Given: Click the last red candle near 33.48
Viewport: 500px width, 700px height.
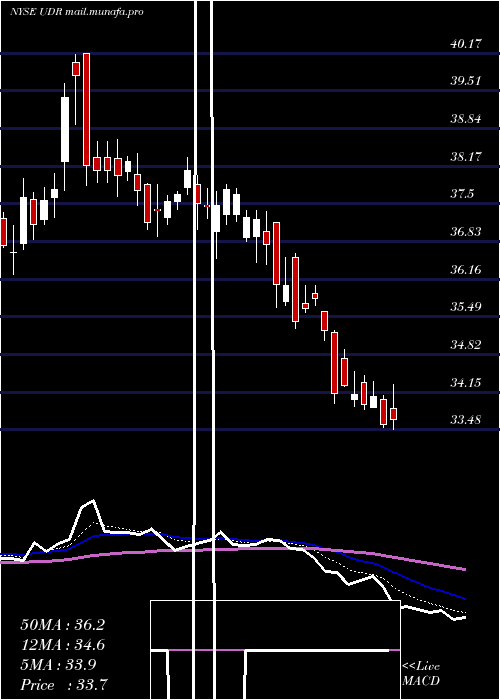Looking at the screenshot, I should point(393,413).
